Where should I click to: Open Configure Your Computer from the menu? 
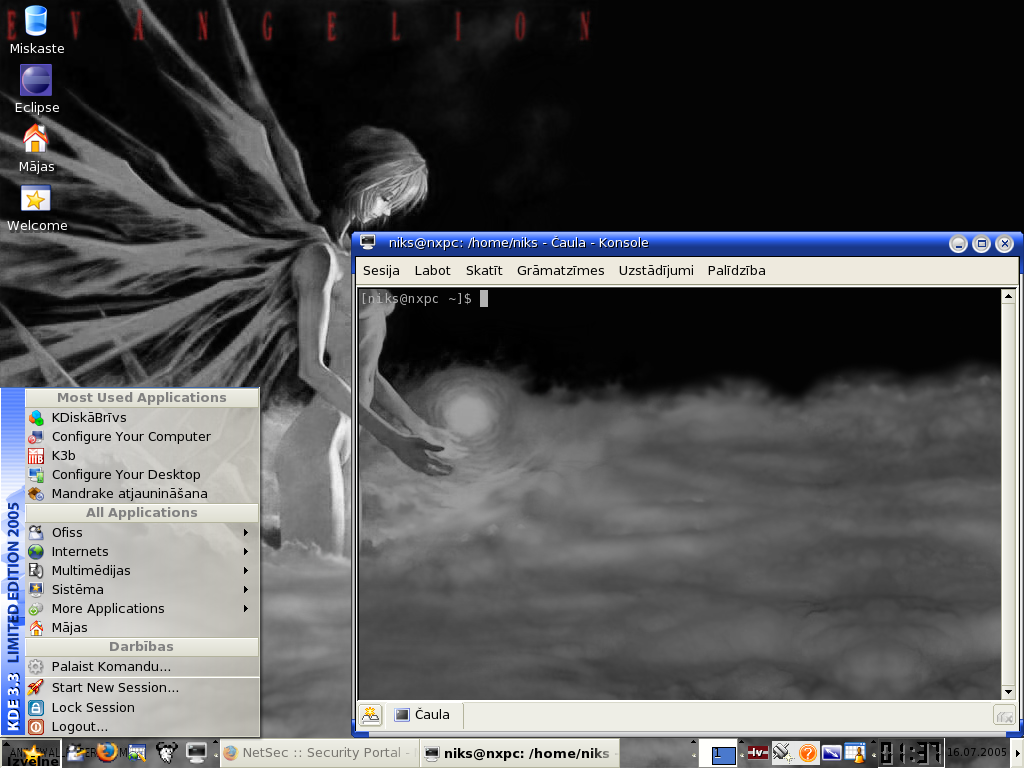pos(142,436)
